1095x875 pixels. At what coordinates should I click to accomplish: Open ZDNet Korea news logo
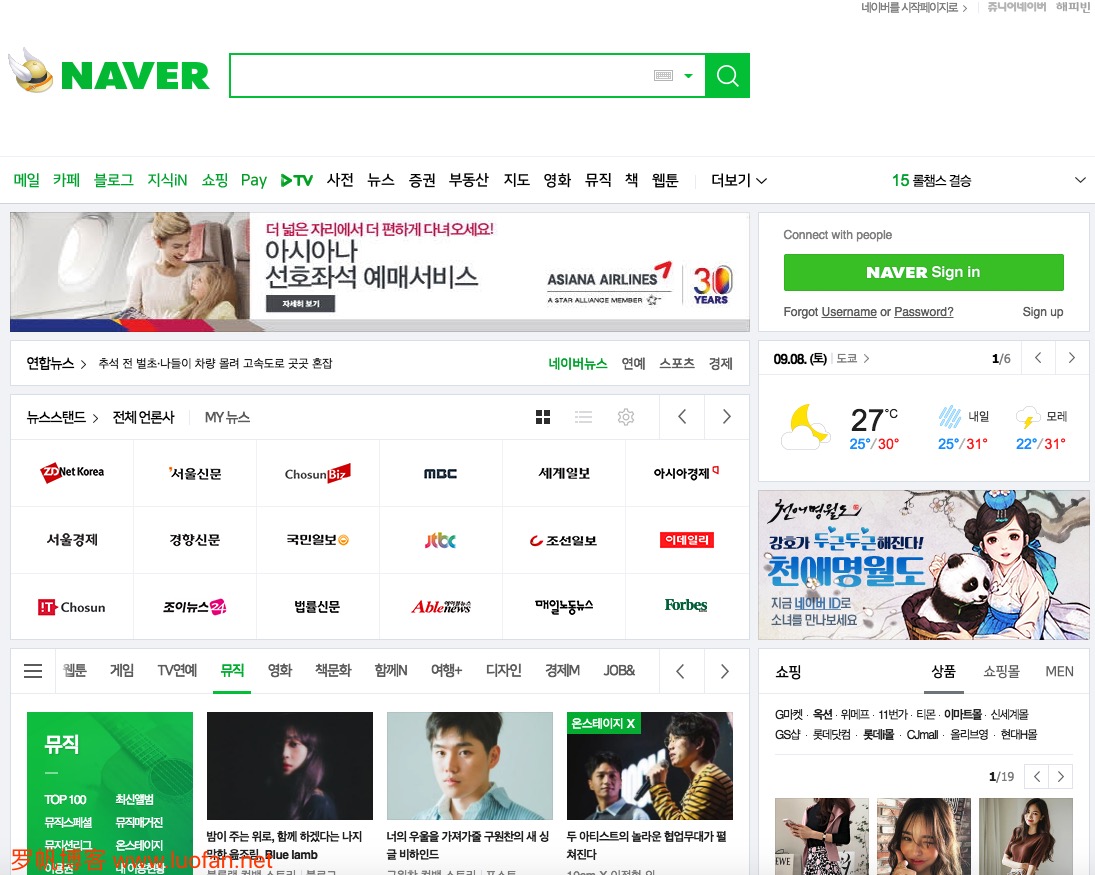pyautogui.click(x=72, y=473)
